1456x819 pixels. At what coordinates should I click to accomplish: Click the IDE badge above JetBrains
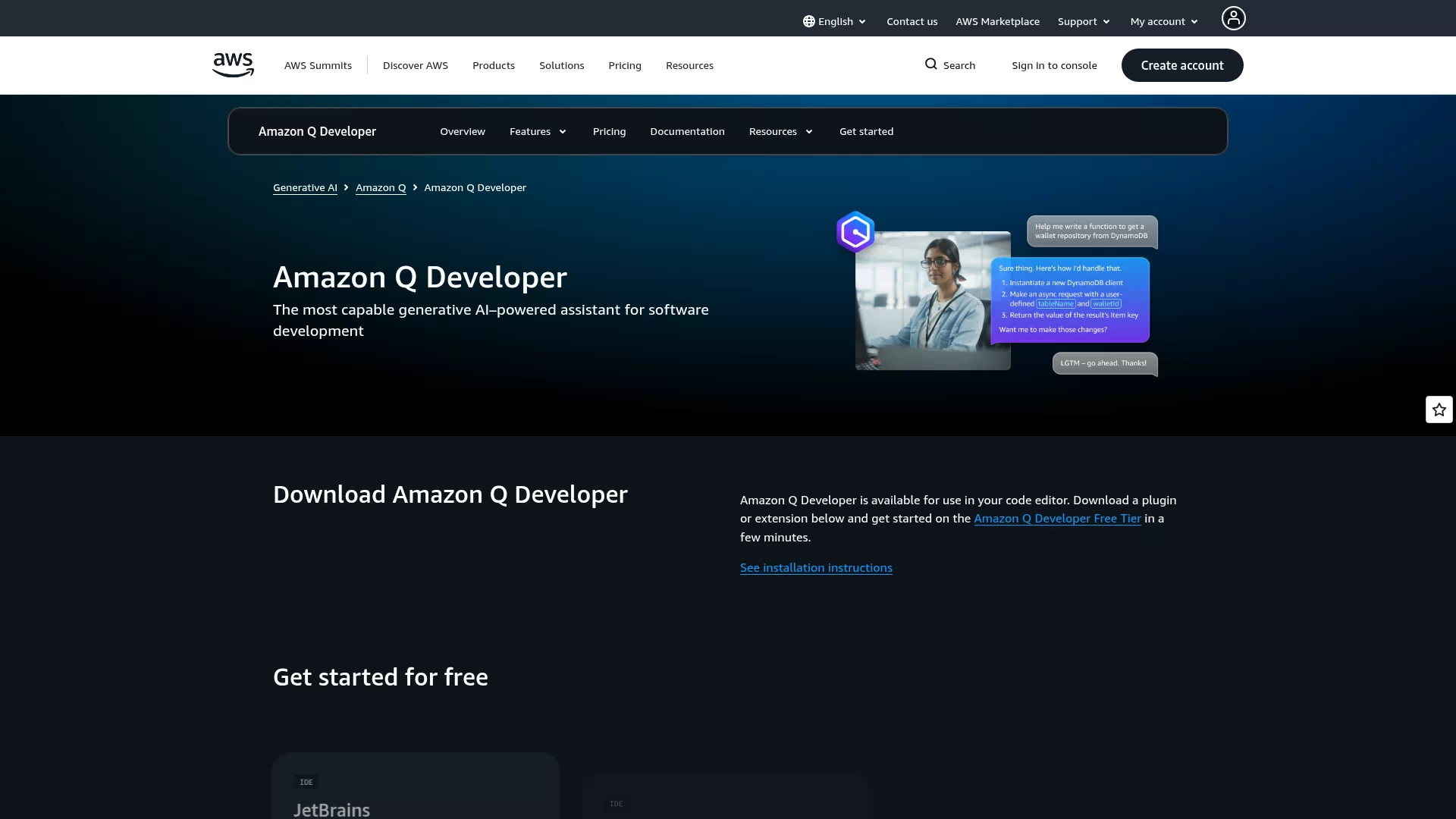[306, 782]
